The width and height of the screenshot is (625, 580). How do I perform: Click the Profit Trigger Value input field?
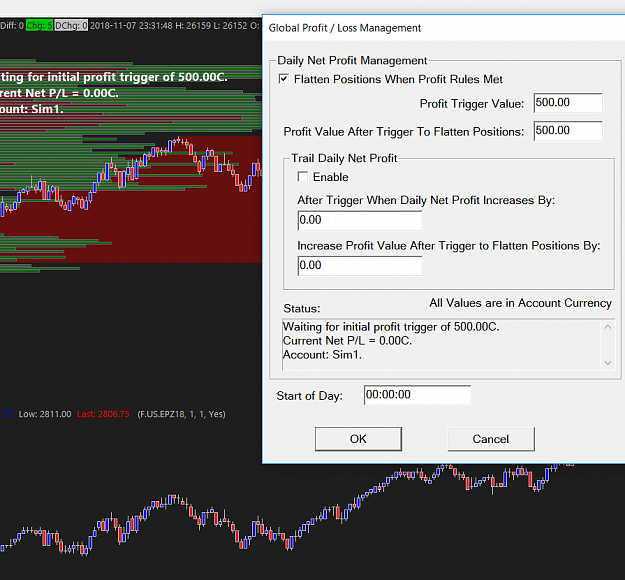coord(568,103)
